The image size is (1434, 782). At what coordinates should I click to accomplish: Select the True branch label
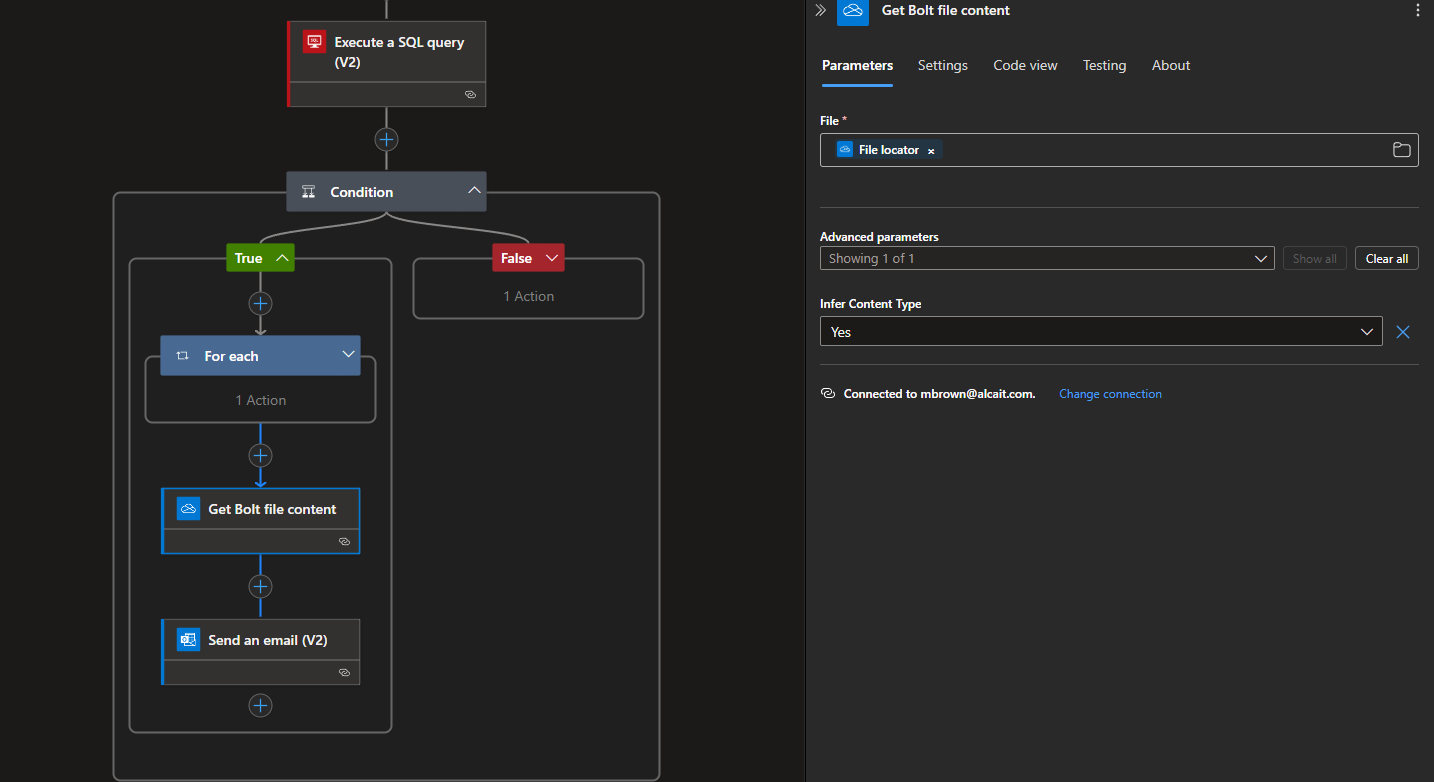[x=248, y=258]
